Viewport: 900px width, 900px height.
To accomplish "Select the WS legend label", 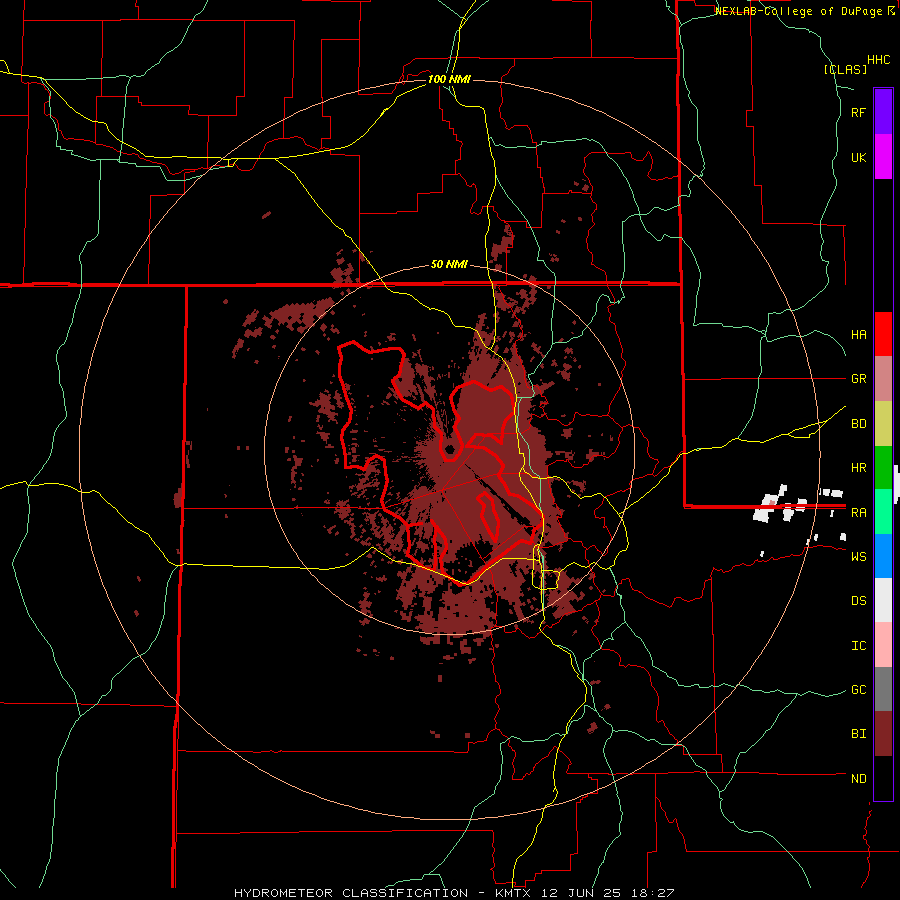I will pos(858,556).
